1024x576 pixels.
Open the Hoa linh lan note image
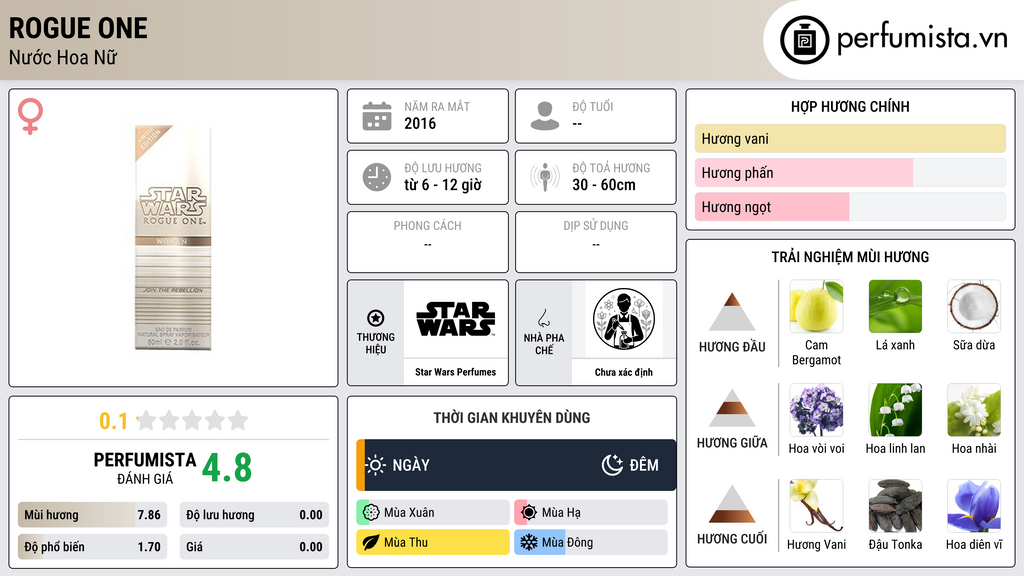coord(895,409)
